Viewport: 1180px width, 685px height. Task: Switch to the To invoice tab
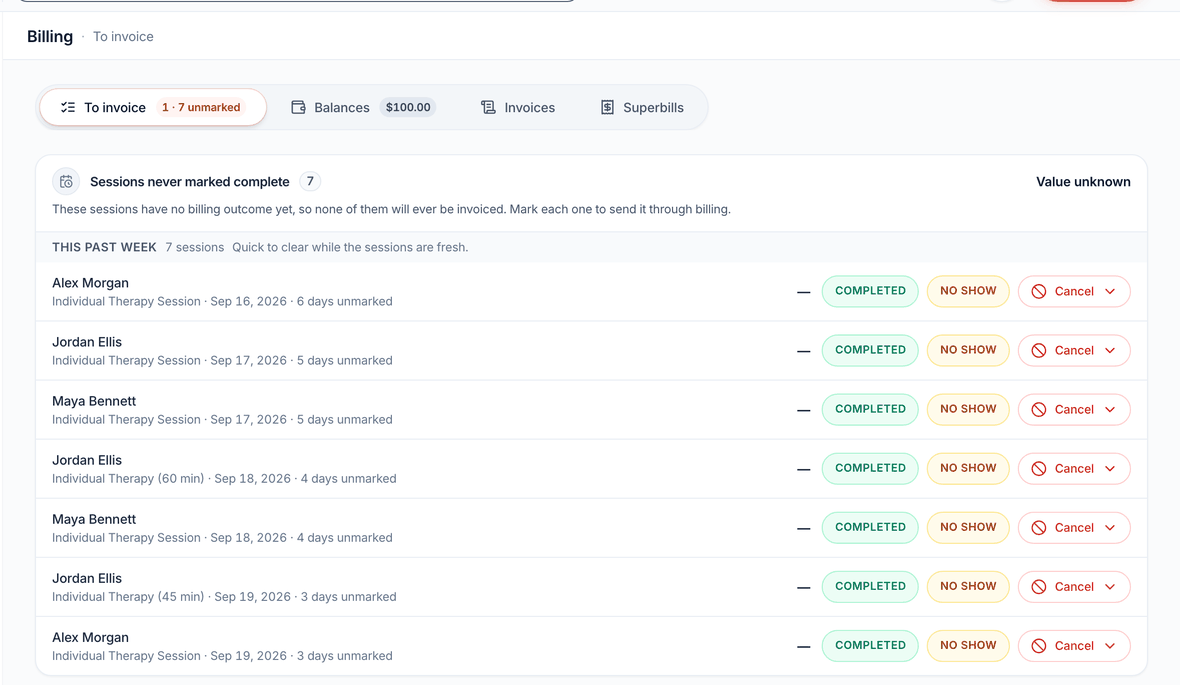pyautogui.click(x=153, y=108)
